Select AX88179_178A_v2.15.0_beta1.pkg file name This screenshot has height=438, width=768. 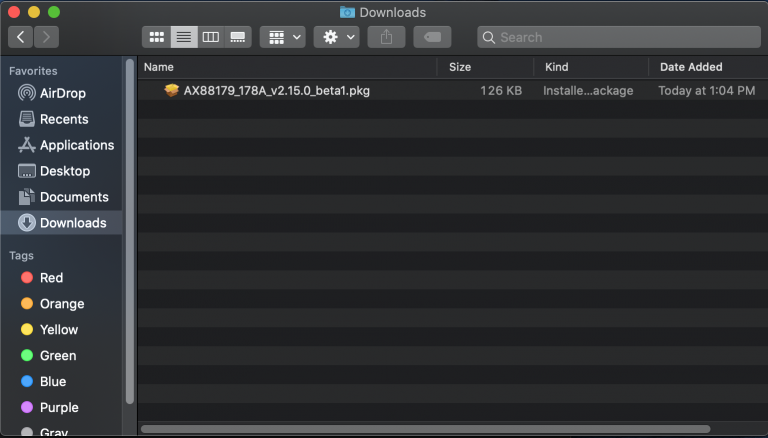click(x=277, y=91)
